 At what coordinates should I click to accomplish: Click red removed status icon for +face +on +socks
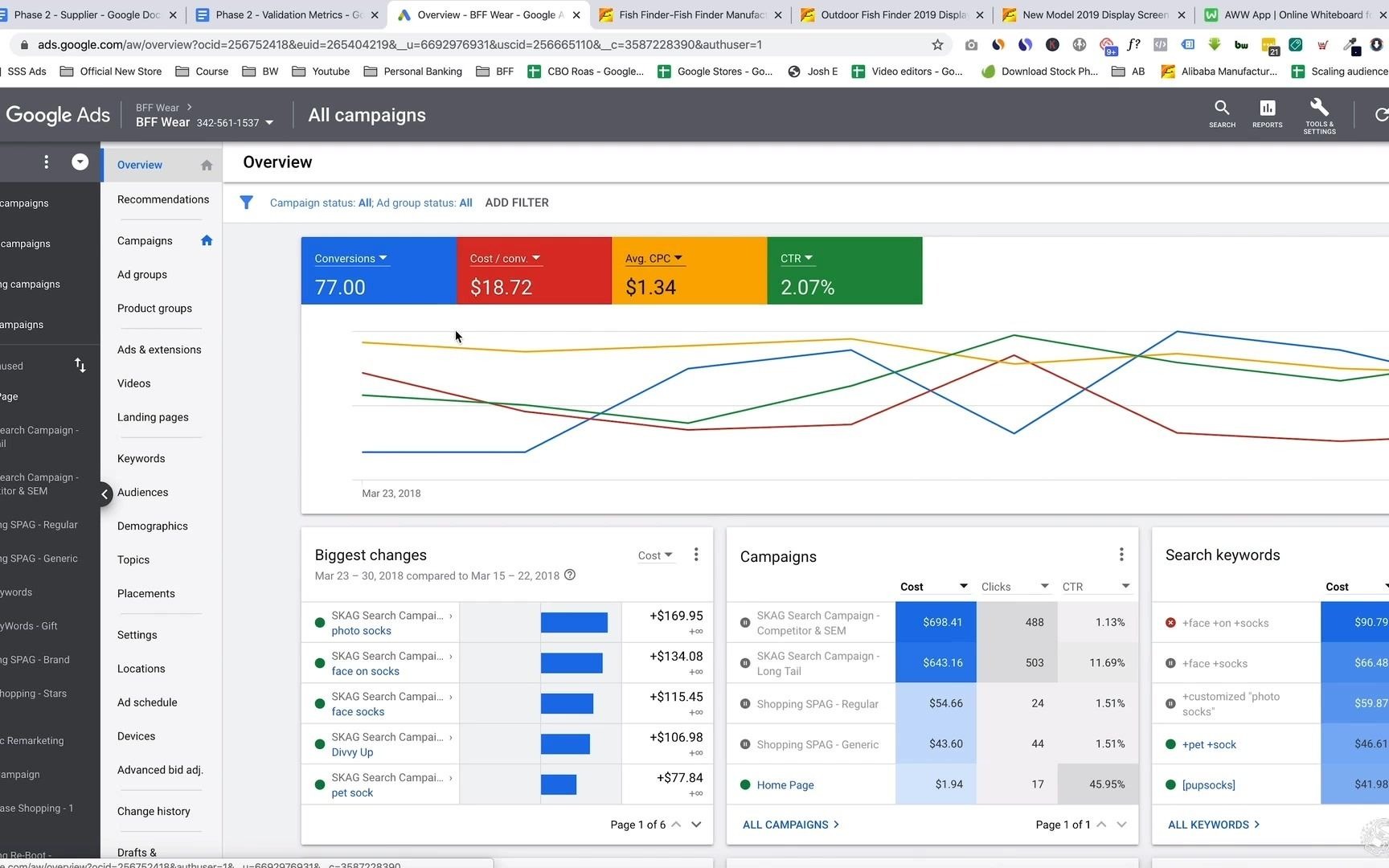pyautogui.click(x=1170, y=623)
